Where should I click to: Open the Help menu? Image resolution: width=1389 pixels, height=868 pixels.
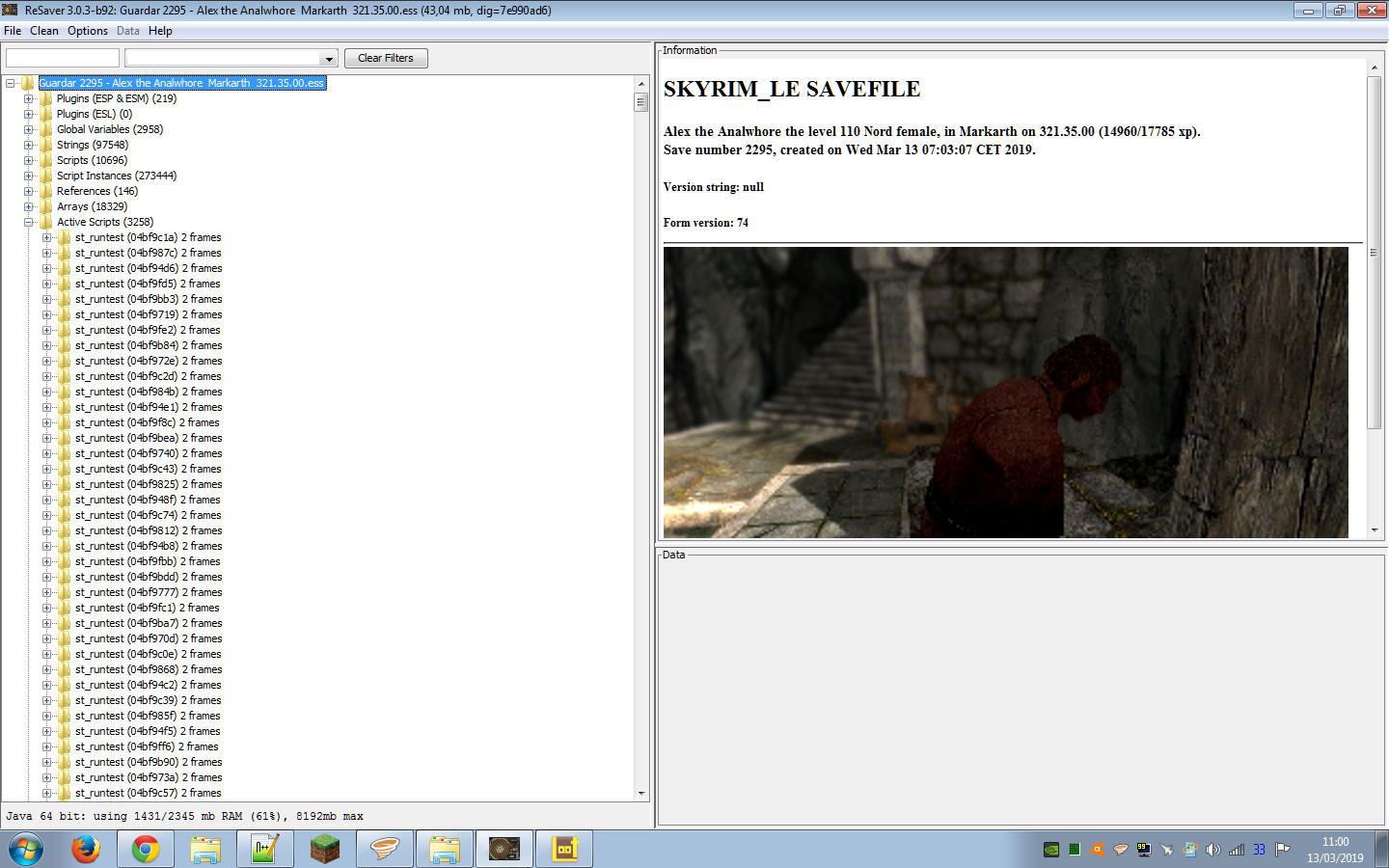point(160,31)
